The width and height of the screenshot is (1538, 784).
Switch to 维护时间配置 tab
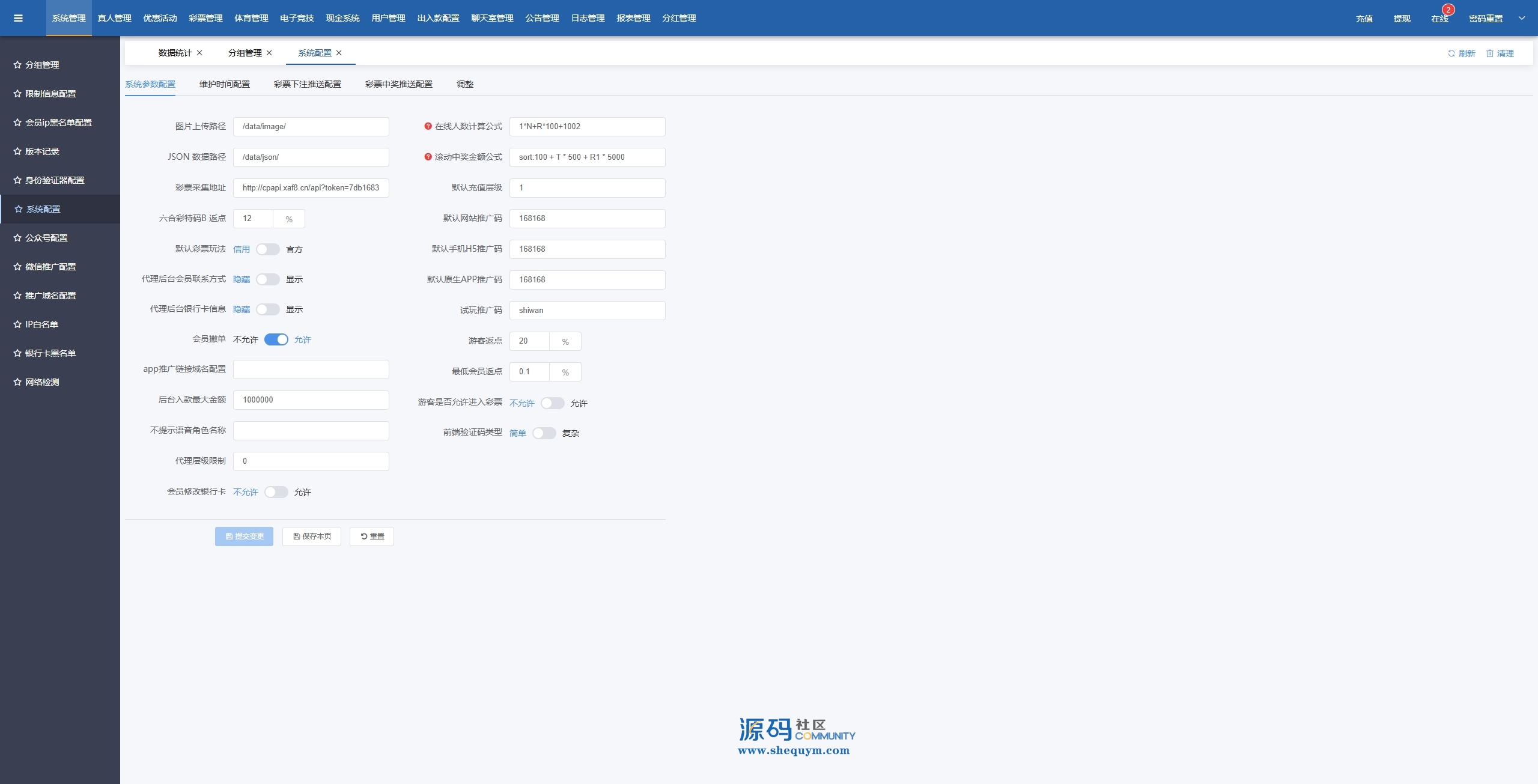point(225,84)
